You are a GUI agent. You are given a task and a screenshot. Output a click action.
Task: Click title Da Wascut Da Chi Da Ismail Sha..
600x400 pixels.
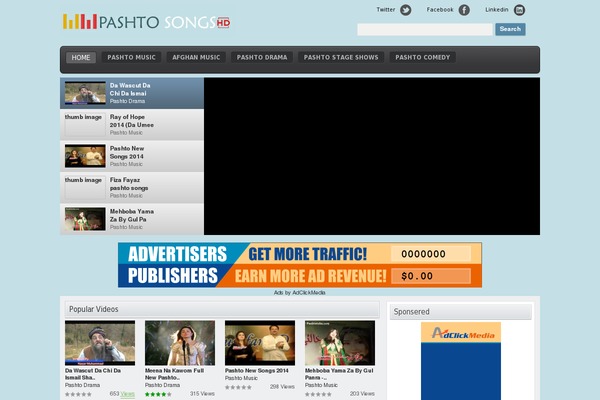[93, 374]
